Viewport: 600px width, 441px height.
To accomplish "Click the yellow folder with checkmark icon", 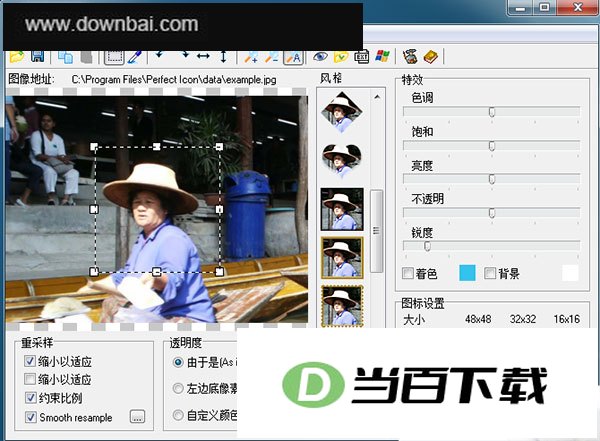I will (x=341, y=57).
